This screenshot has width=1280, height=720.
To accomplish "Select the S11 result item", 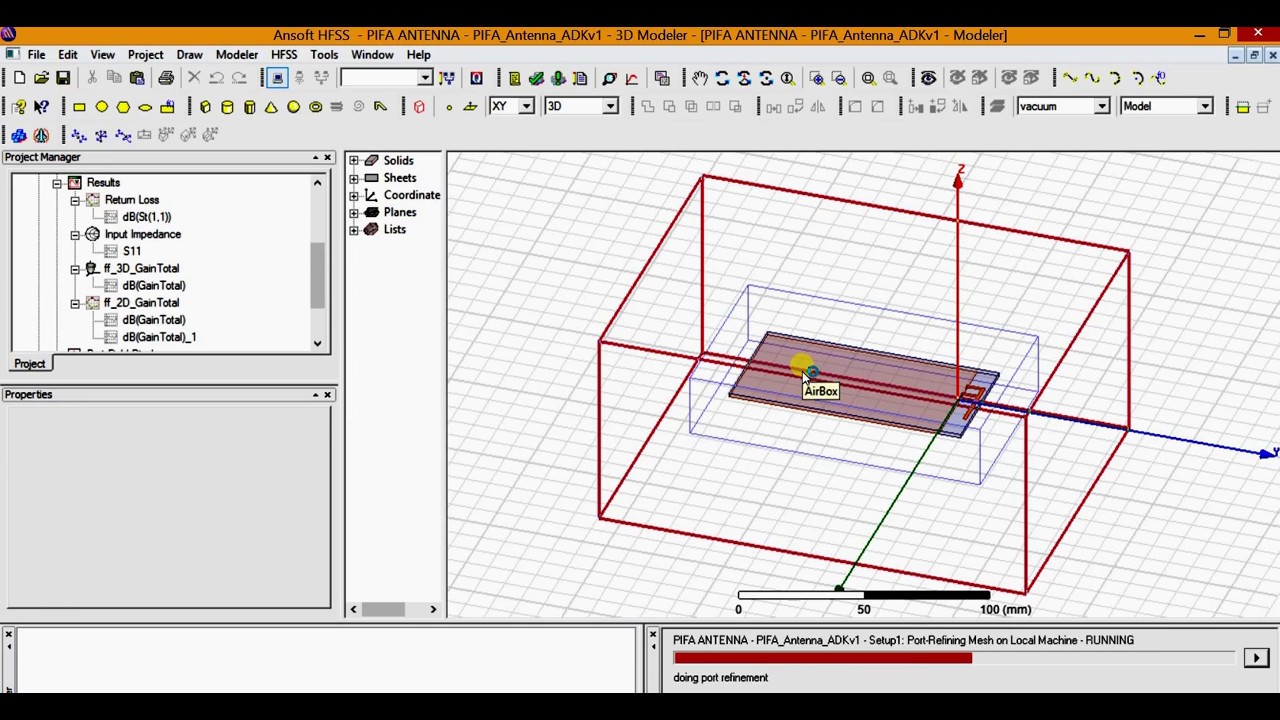I will [132, 251].
